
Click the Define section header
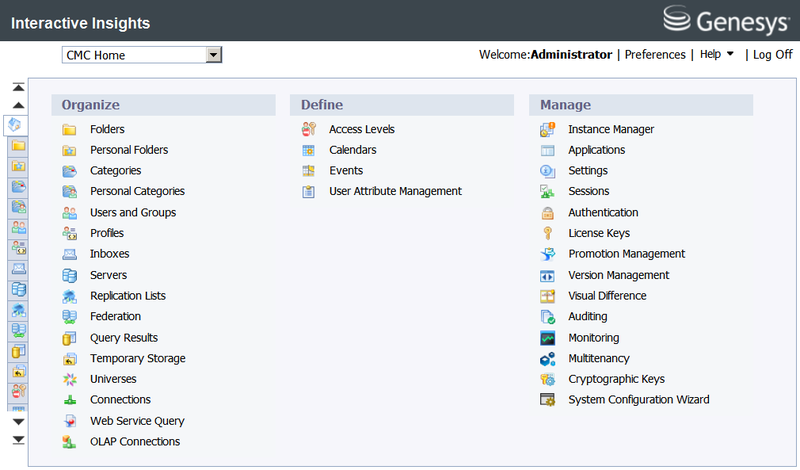[402, 105]
